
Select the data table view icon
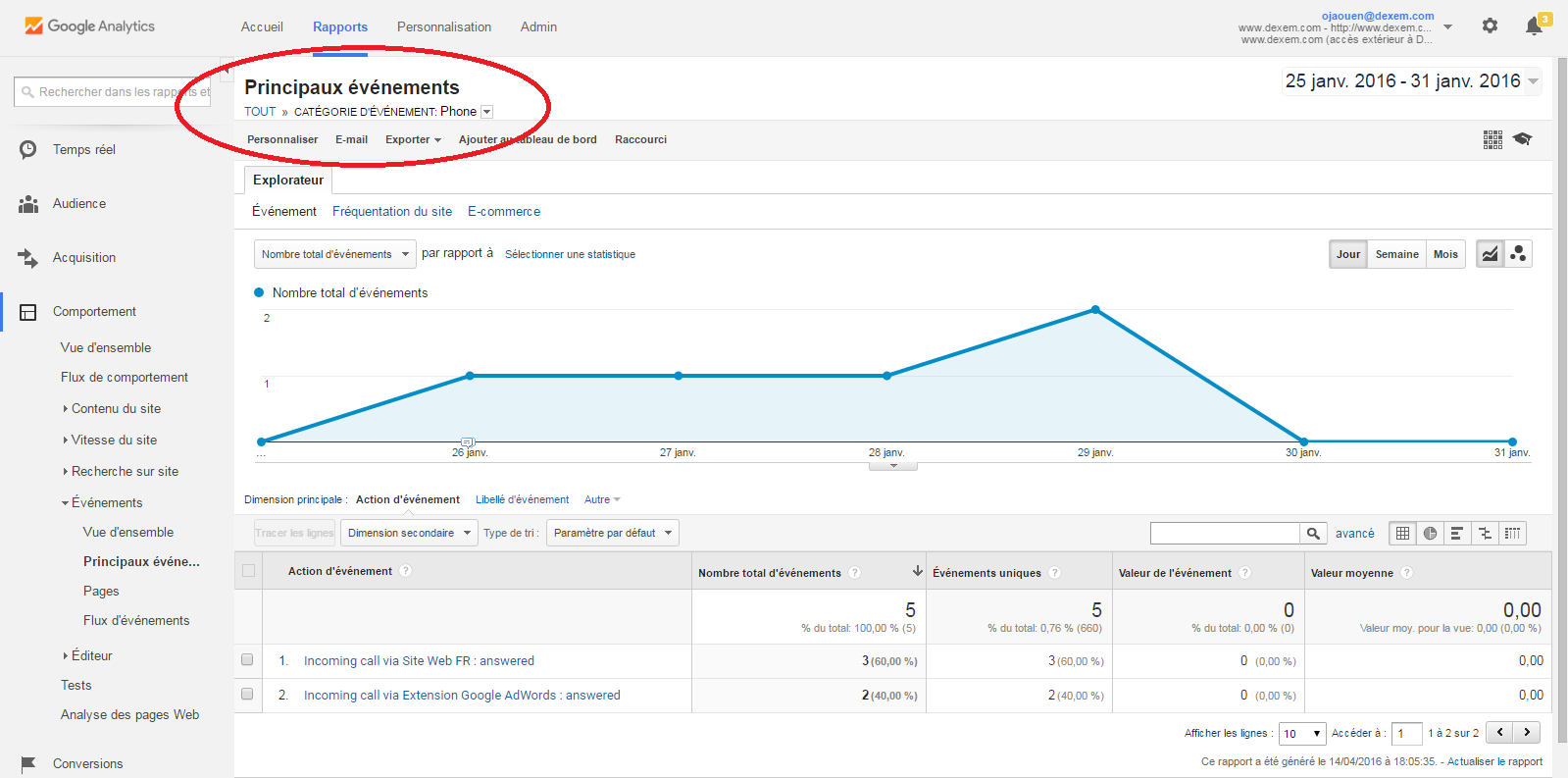point(1403,533)
